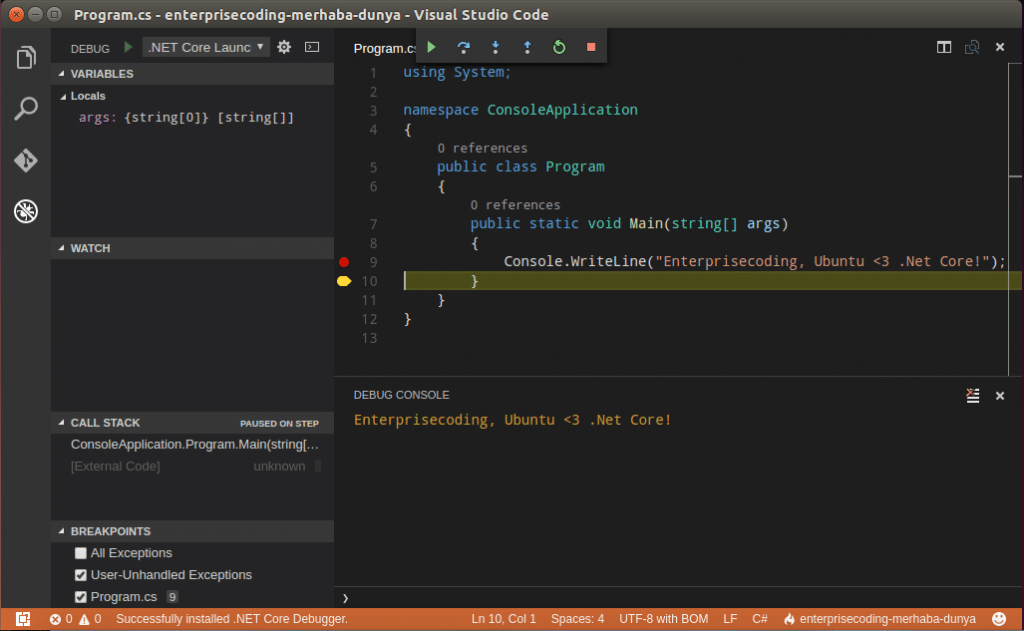Step out in the debug toolbar
The width and height of the screenshot is (1024, 631).
point(527,47)
